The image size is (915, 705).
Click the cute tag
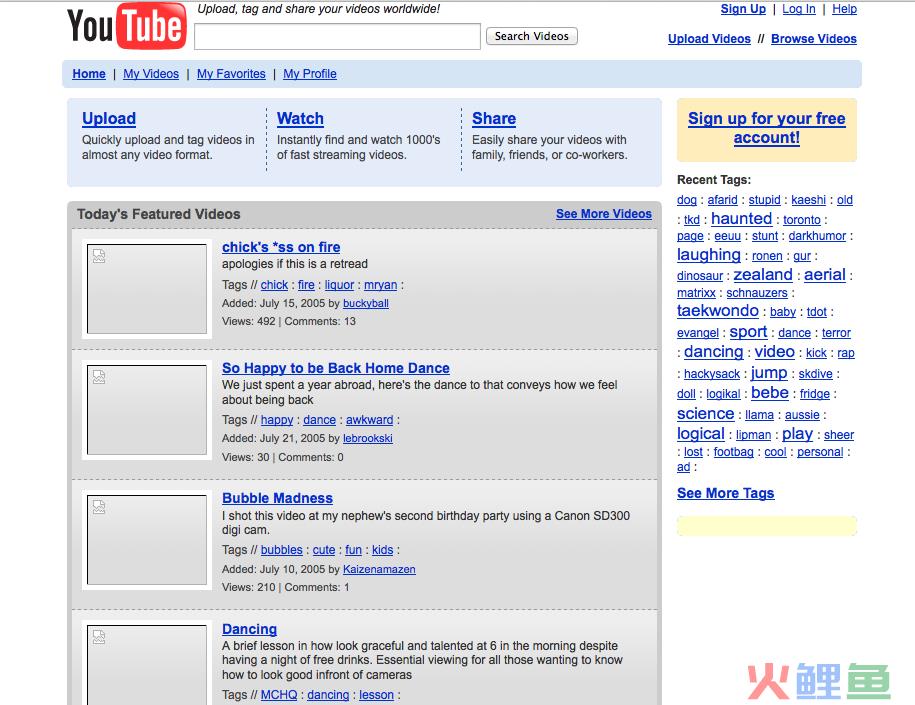click(x=324, y=550)
